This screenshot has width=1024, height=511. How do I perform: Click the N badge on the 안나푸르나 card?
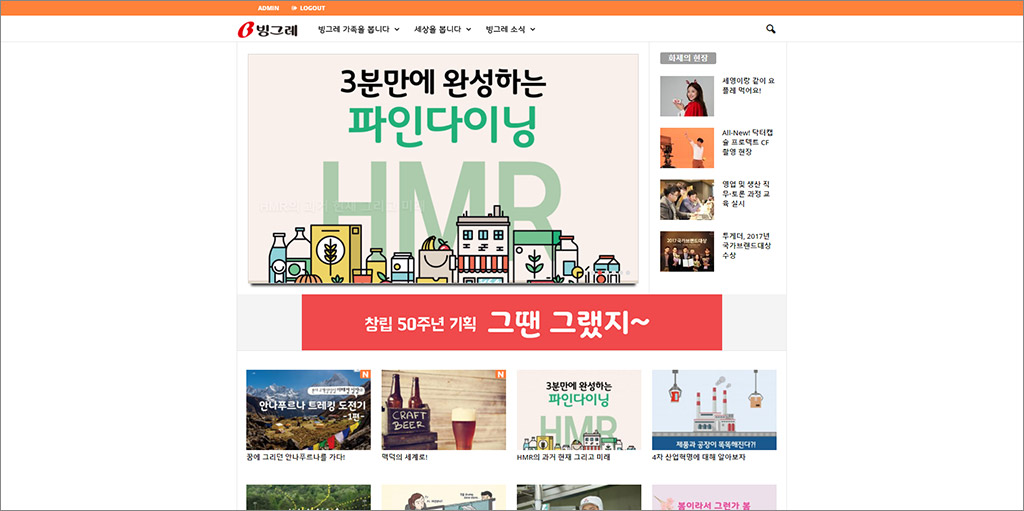click(x=365, y=374)
